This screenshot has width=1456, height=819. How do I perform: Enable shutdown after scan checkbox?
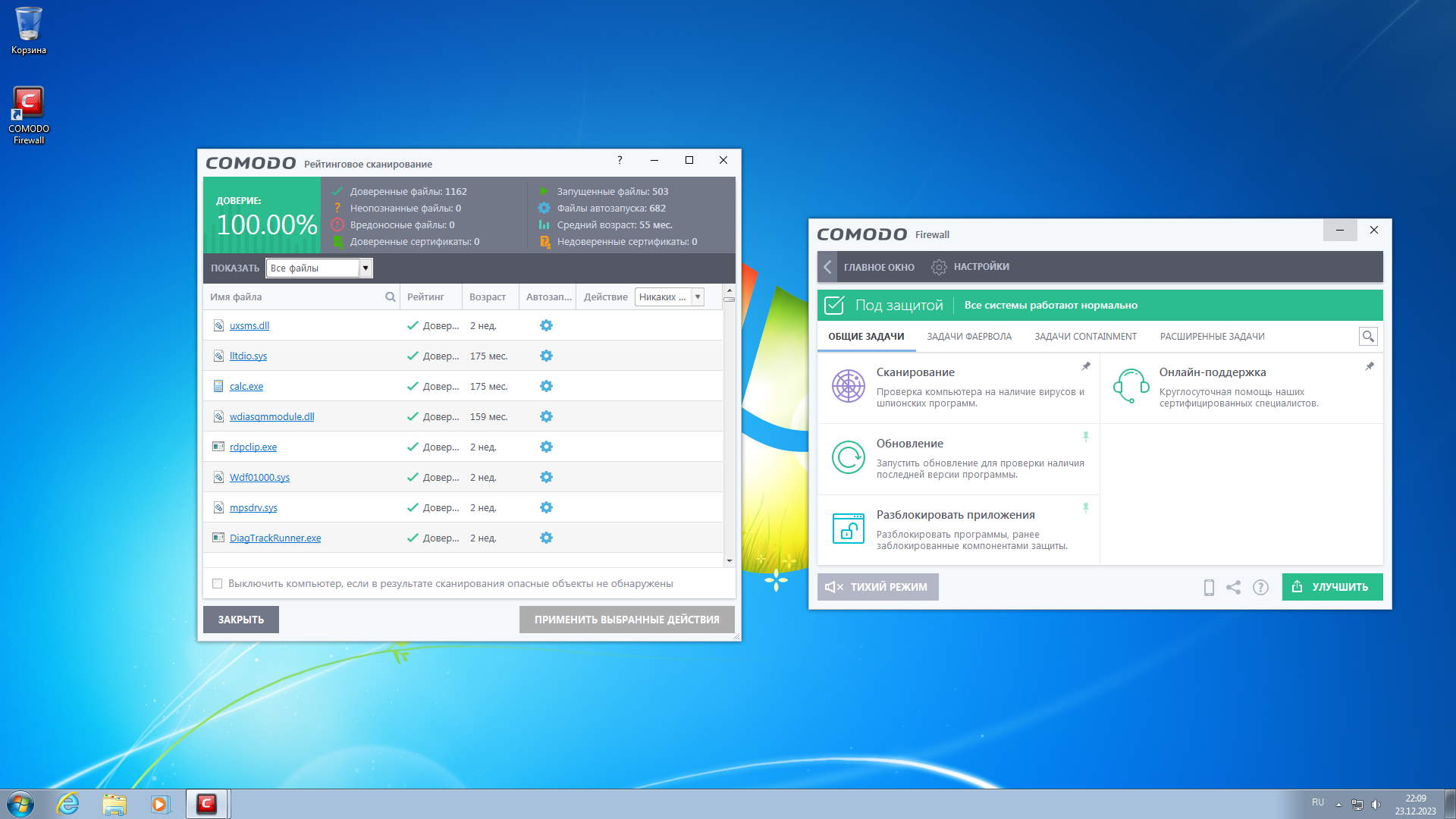218,583
